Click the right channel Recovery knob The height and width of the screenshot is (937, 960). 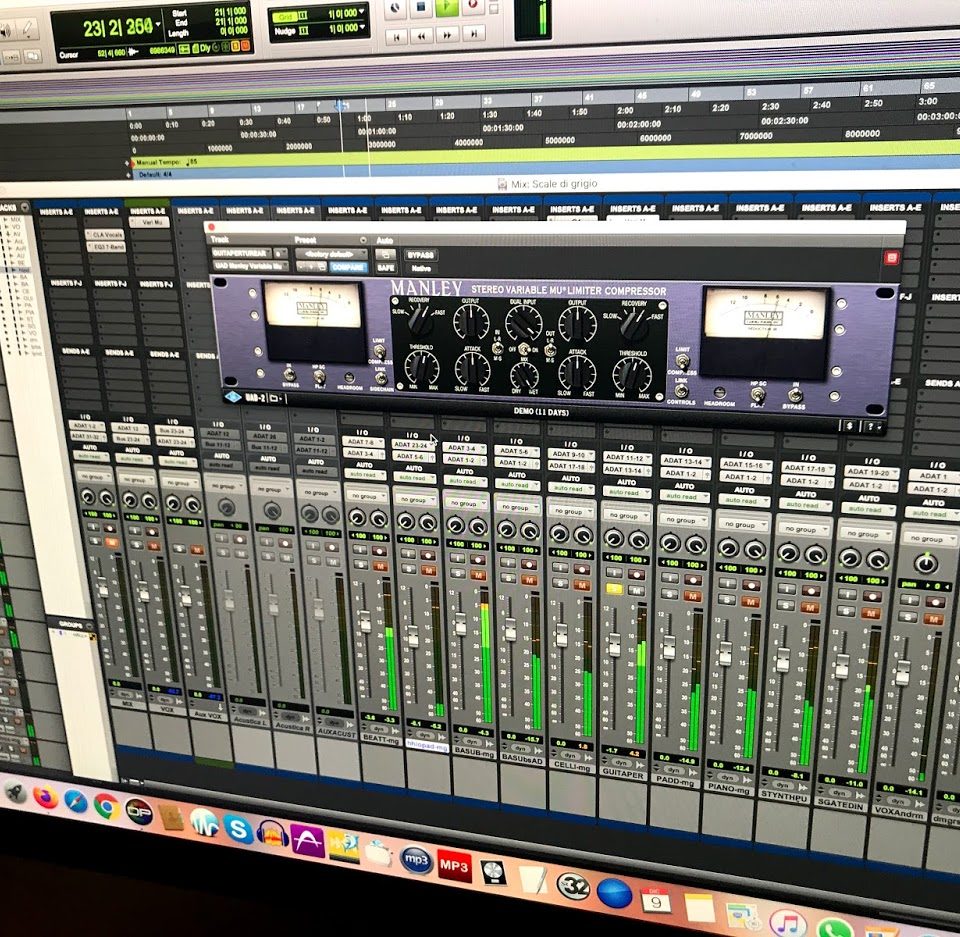tap(633, 323)
